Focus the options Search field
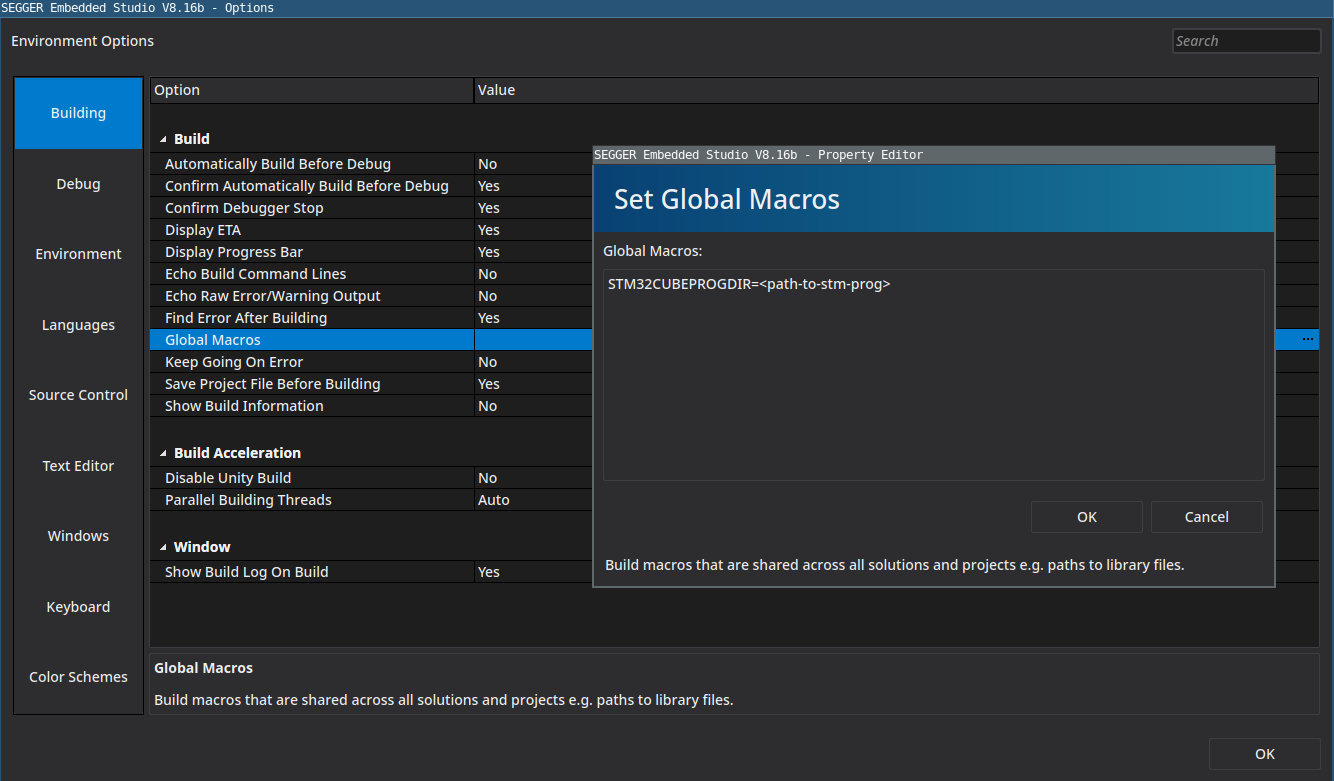This screenshot has height=781, width=1334. (1246, 41)
